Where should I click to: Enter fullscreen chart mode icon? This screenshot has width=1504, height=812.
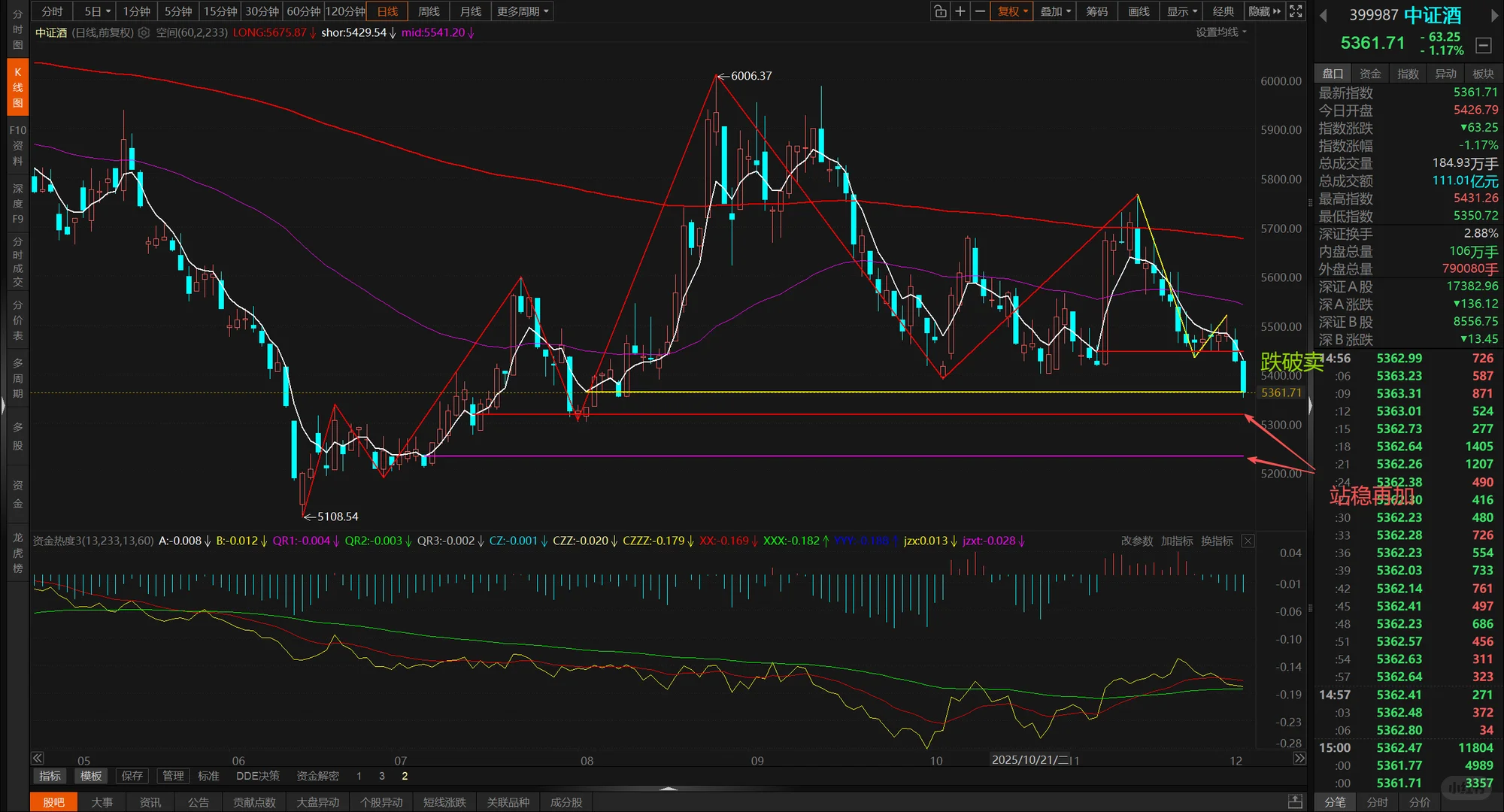point(1296,11)
